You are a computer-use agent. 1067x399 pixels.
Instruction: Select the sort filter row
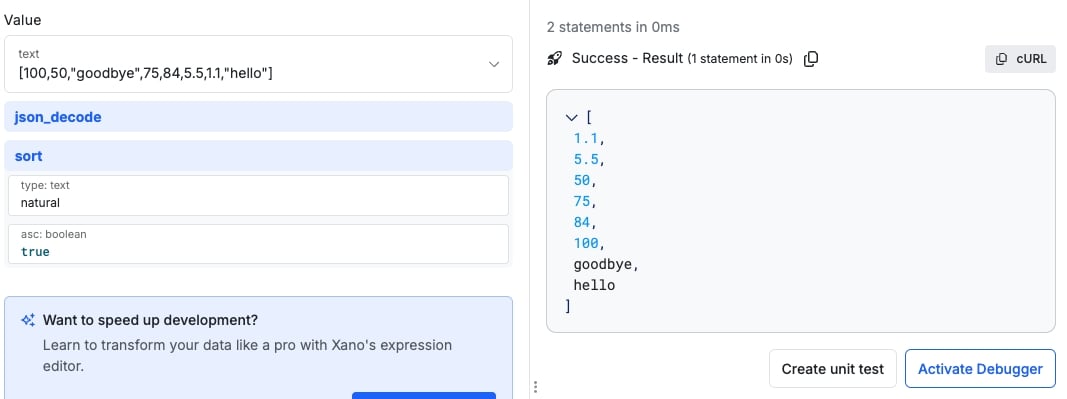coord(259,156)
